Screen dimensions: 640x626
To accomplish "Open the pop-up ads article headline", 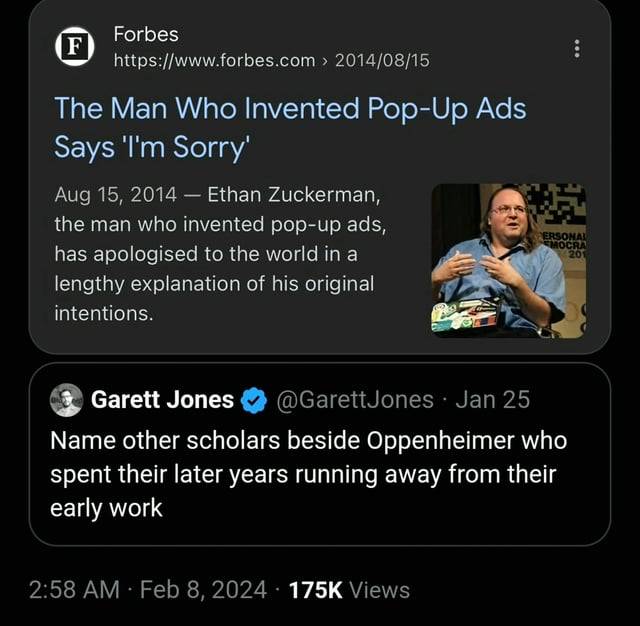I will coord(290,108).
